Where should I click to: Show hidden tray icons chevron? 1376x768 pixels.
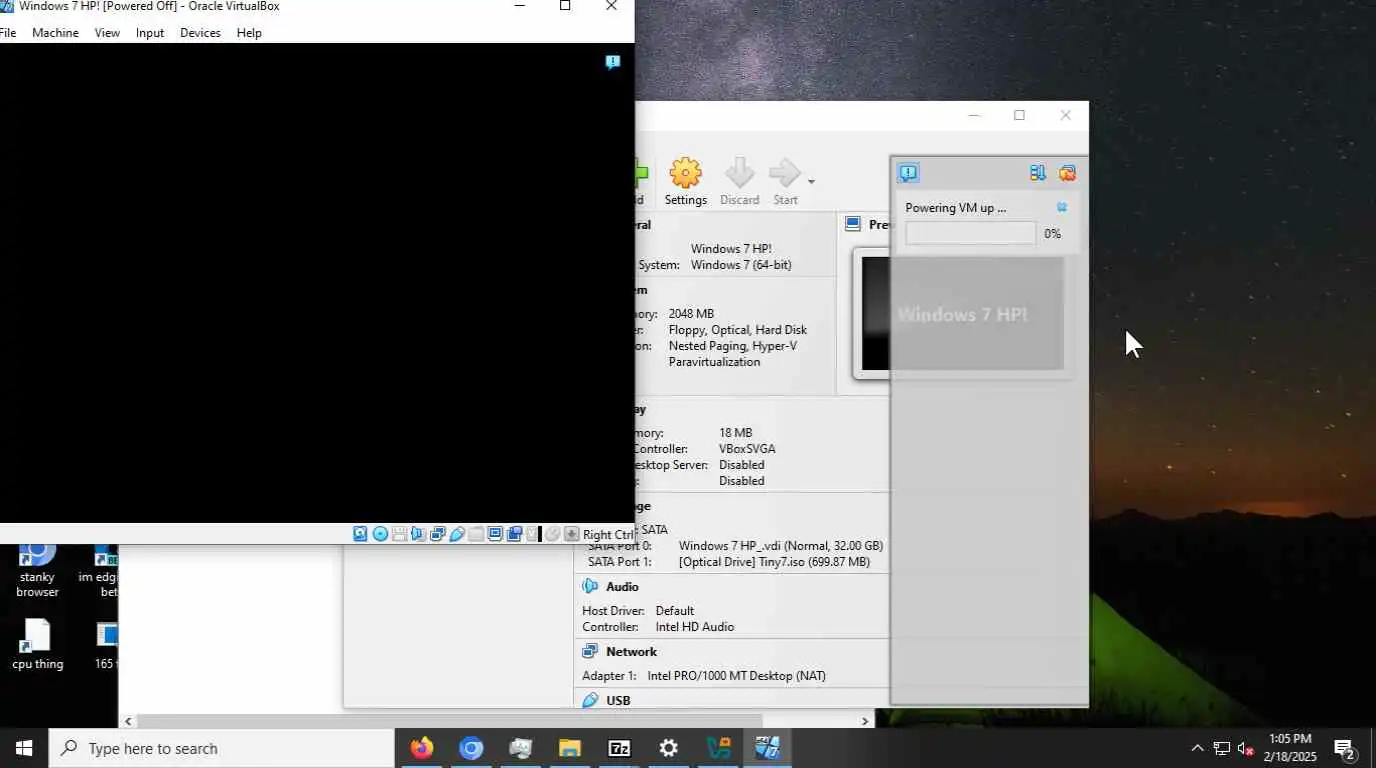coord(1197,748)
